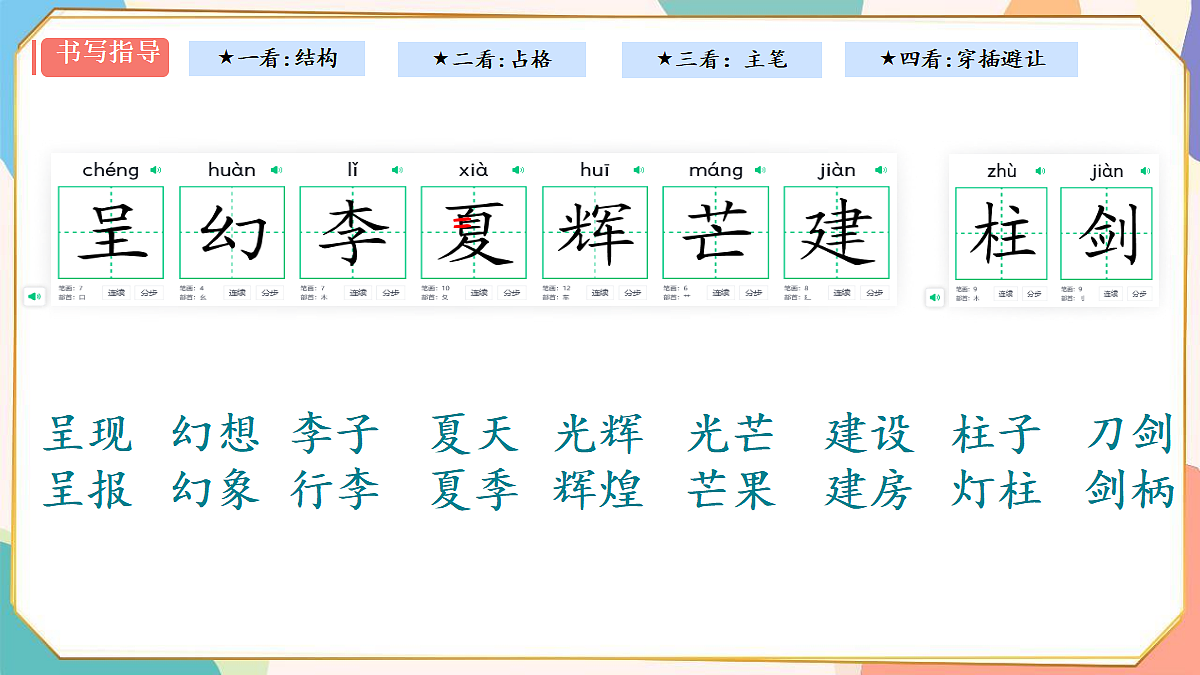
Task: Play pronunciation speaker icon next to lǐ
Action: coord(397,170)
